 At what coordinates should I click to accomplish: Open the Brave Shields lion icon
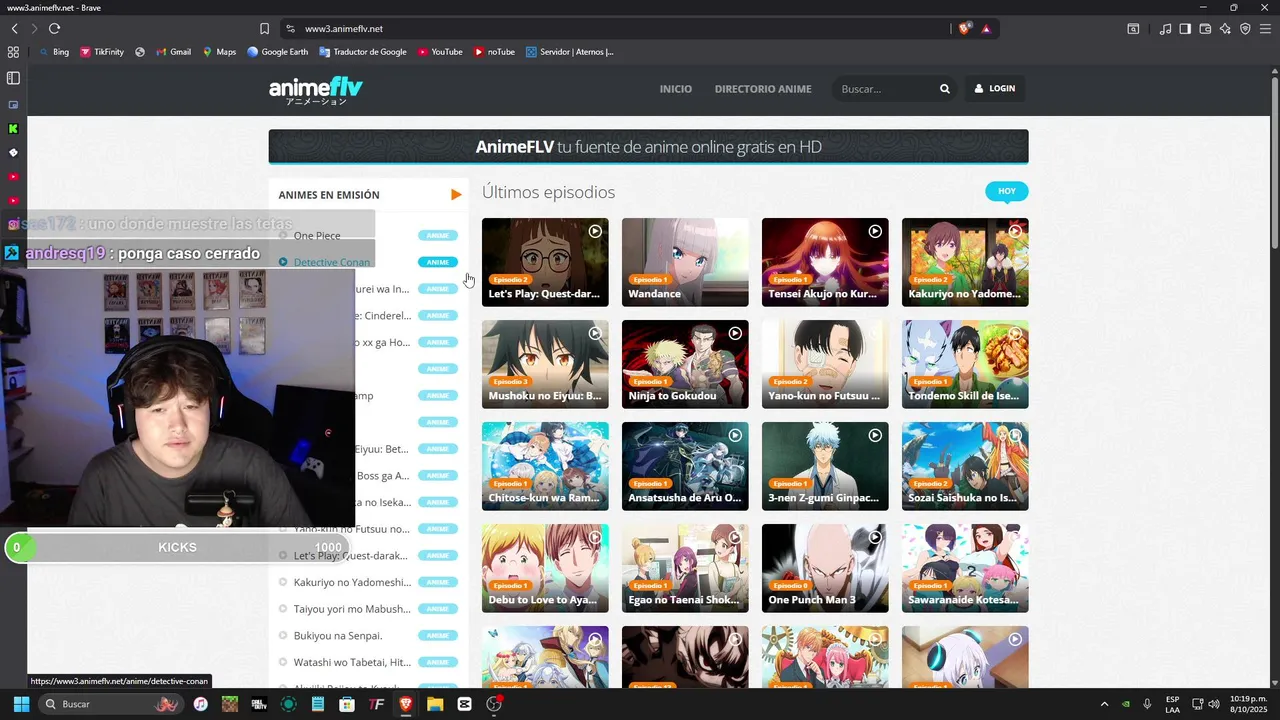[x=964, y=29]
